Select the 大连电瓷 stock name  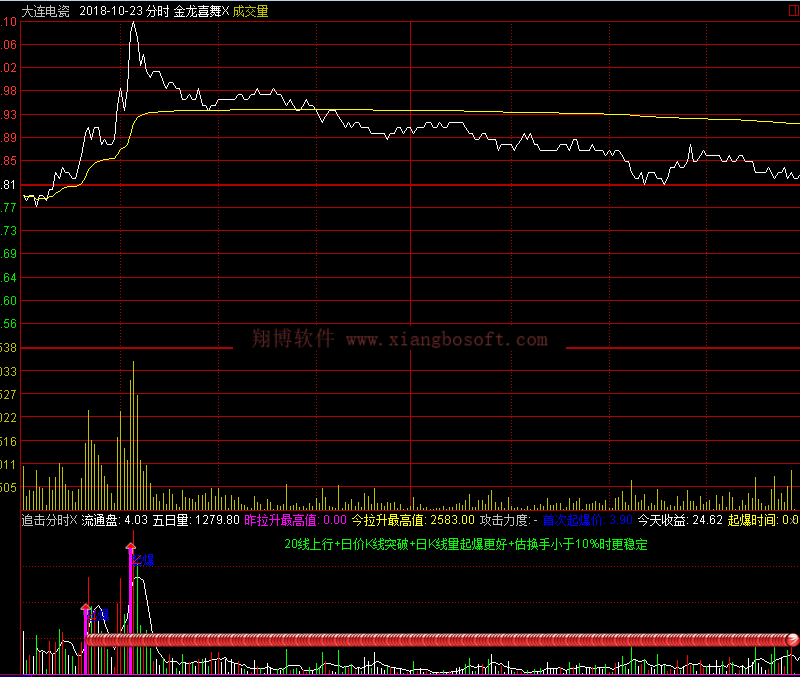coord(45,11)
